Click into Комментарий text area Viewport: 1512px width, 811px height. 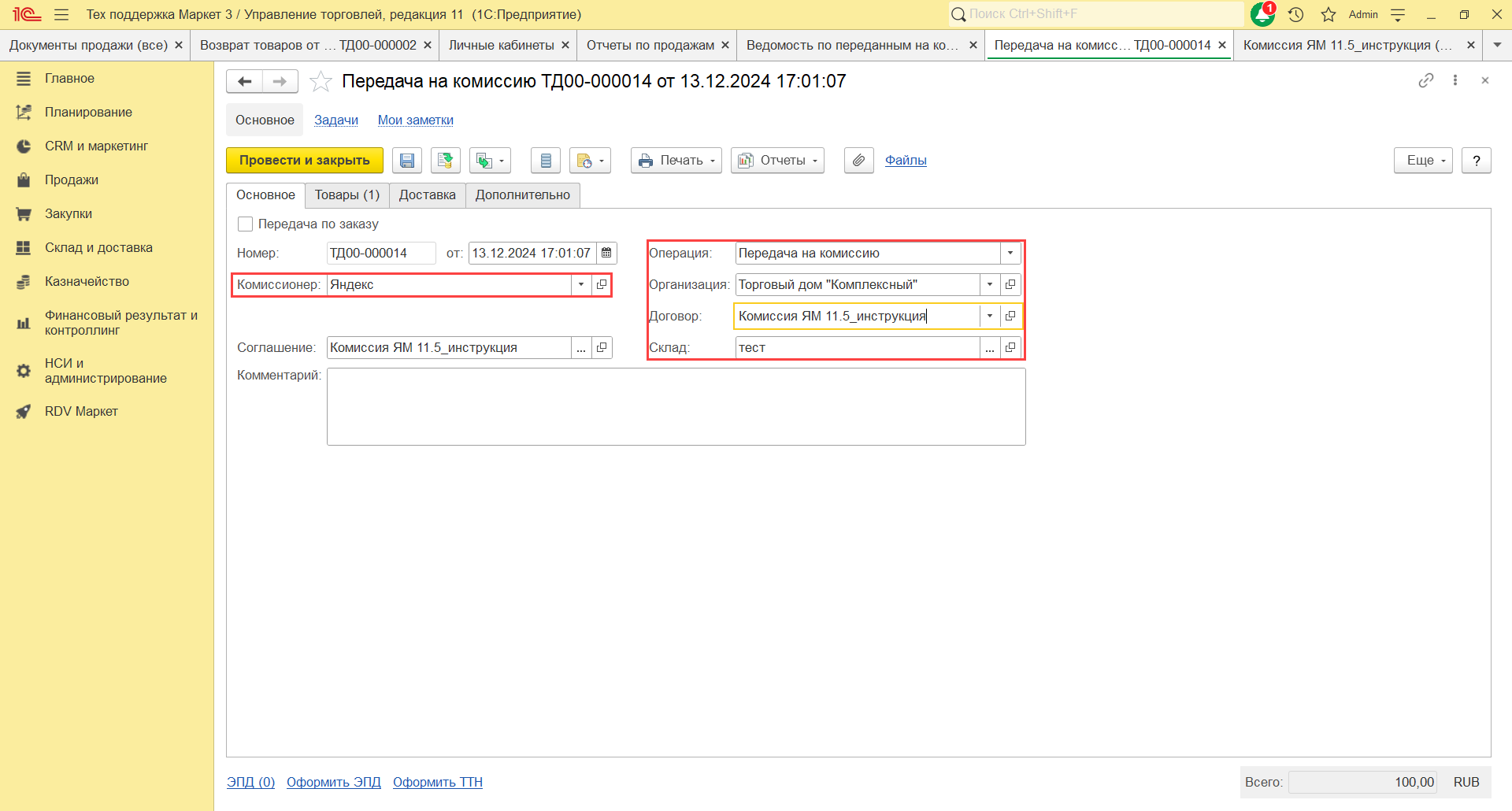tap(676, 407)
